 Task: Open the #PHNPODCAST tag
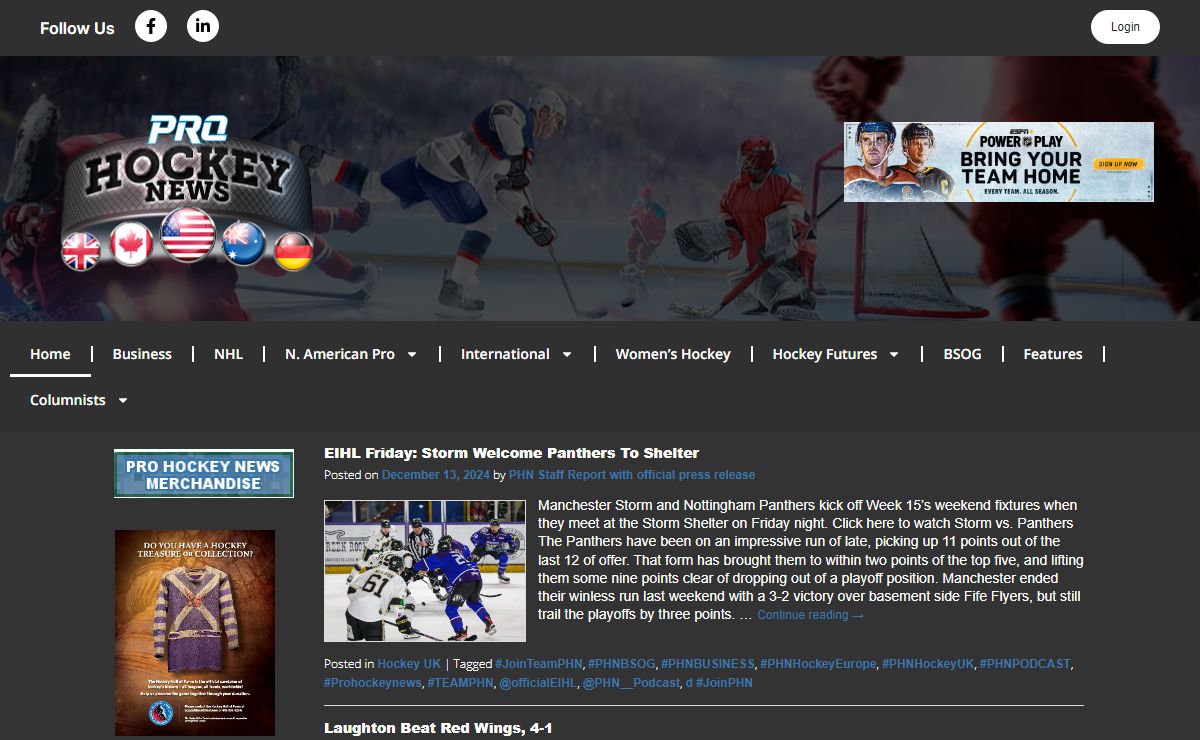1025,664
